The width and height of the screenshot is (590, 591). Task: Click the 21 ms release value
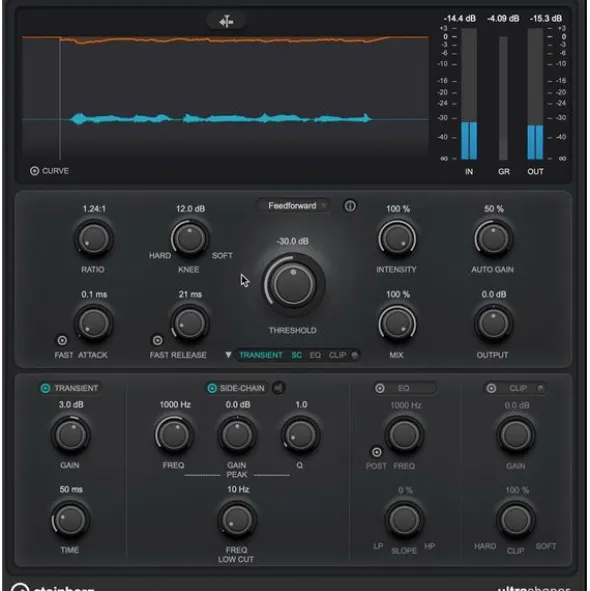tap(190, 294)
